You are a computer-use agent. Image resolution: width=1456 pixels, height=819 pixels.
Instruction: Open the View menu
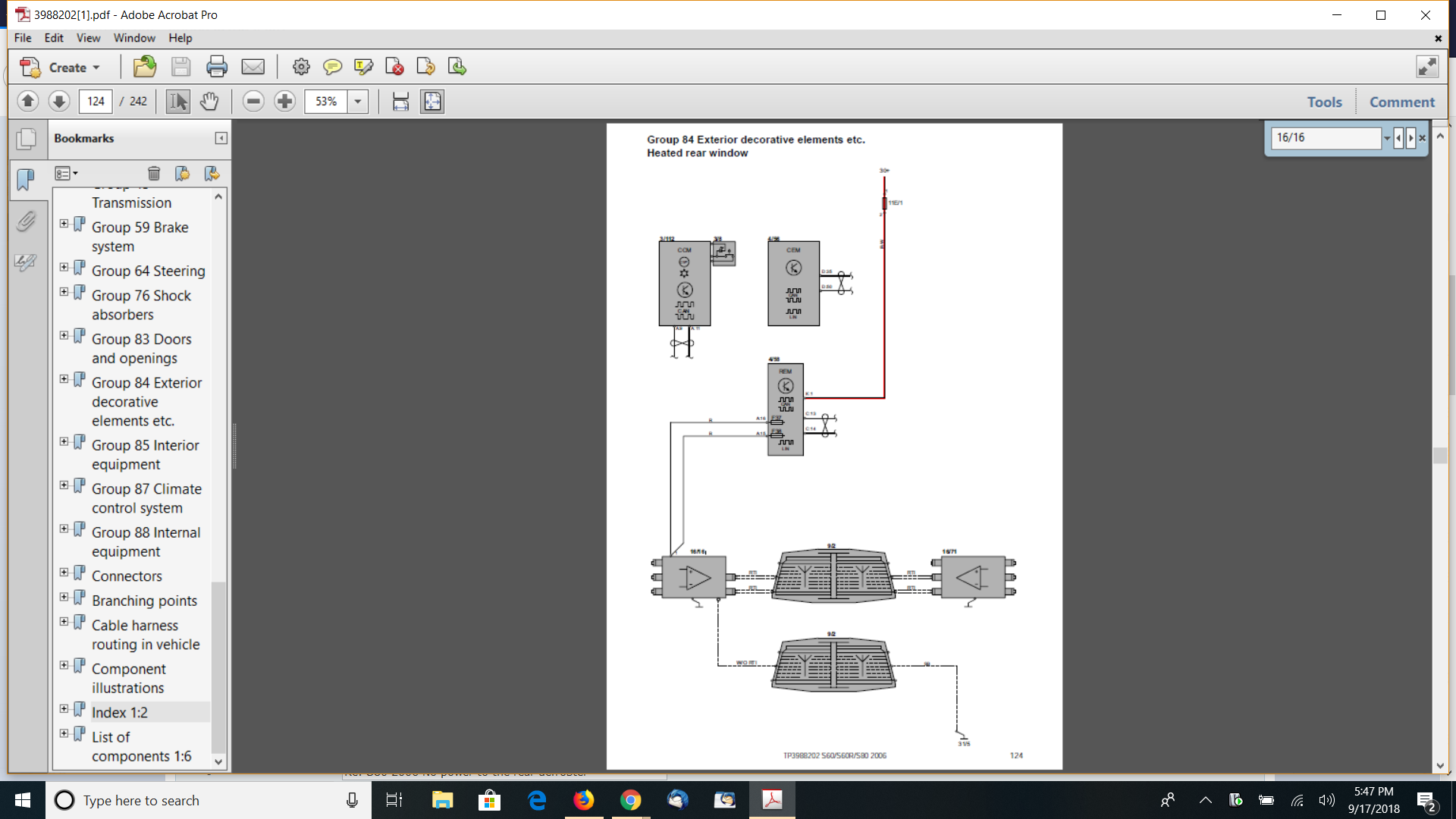[x=88, y=38]
